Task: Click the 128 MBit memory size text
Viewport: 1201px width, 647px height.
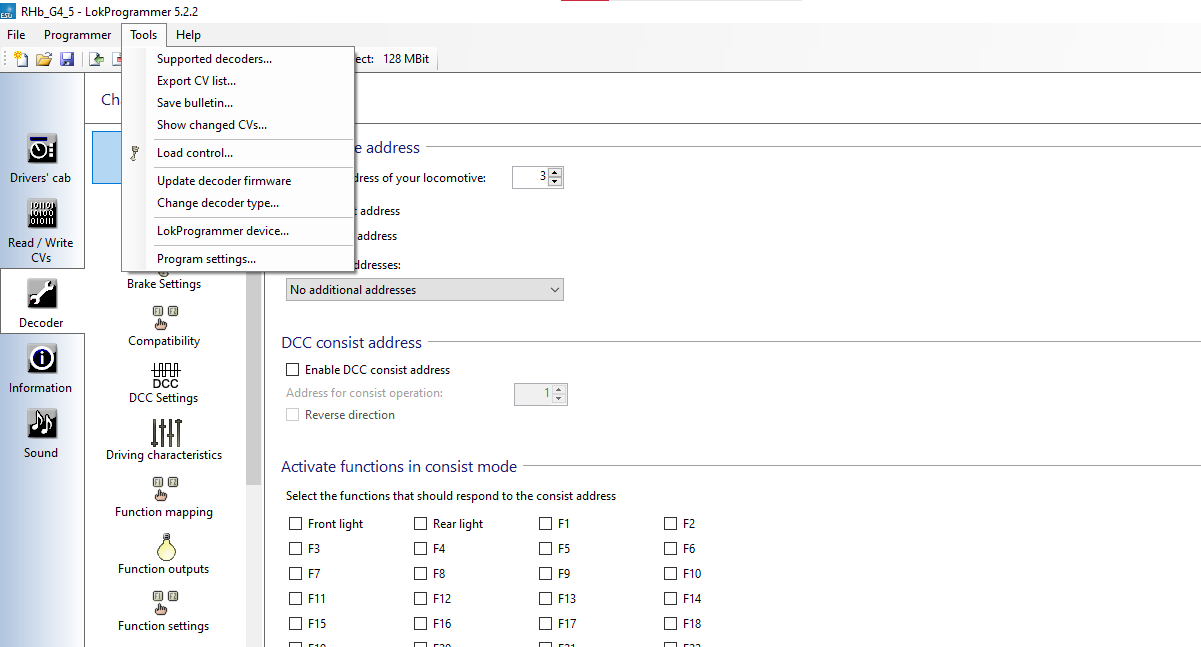Action: [x=405, y=59]
